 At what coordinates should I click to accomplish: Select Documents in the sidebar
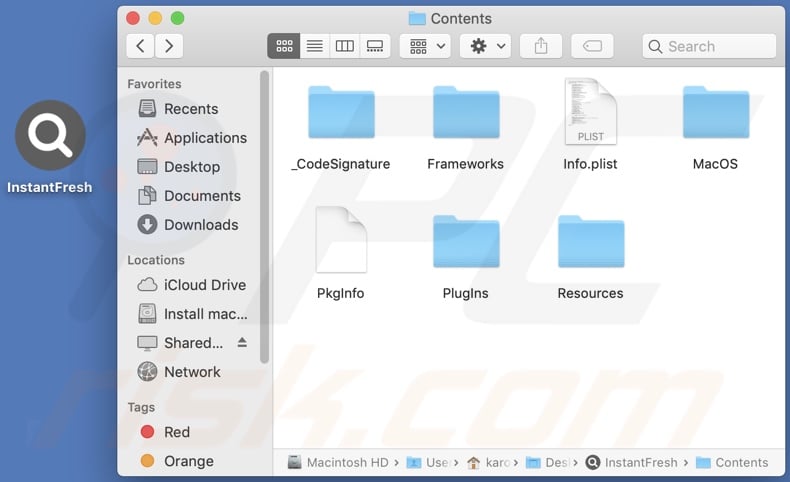point(189,195)
